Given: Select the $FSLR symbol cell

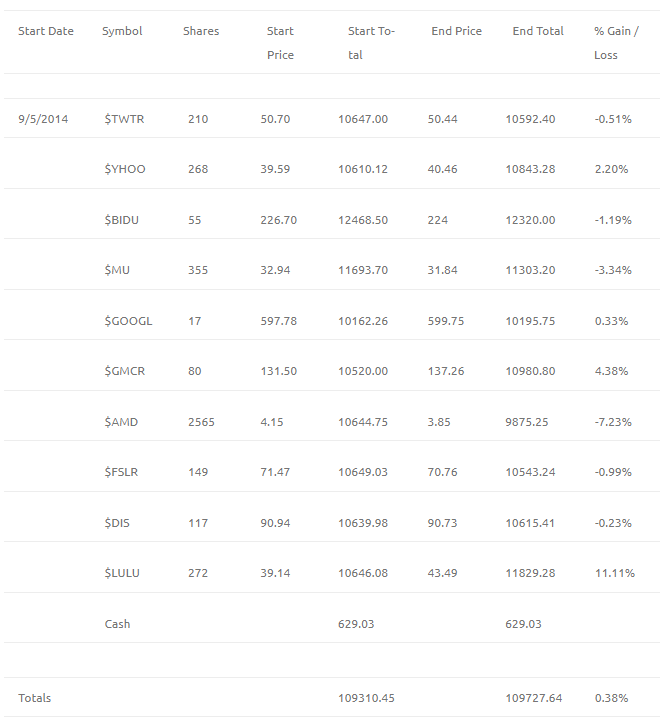Looking at the screenshot, I should 121,472.
